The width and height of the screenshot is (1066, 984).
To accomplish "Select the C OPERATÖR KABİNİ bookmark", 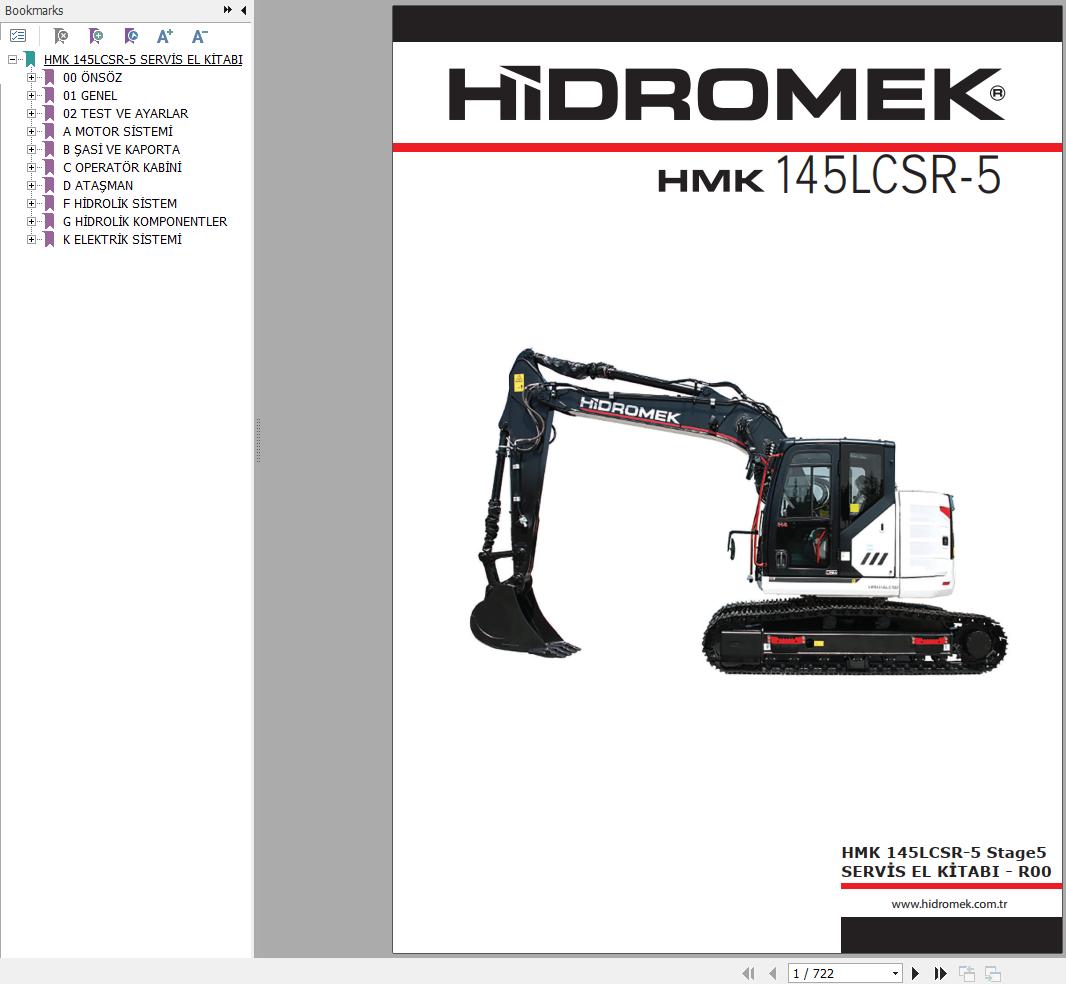I will click(x=122, y=167).
